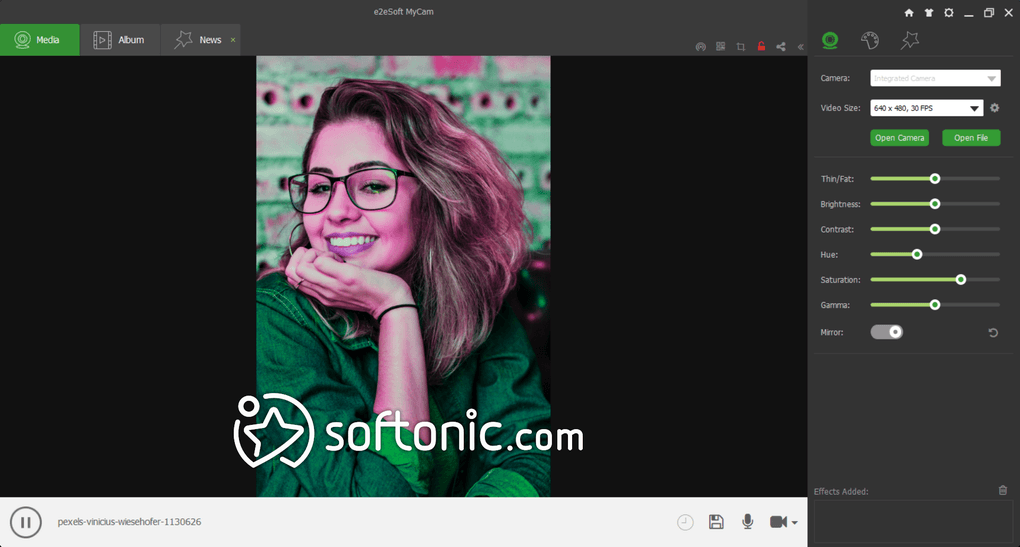Collapse the side panel with double chevron
1020x547 pixels.
coord(801,47)
